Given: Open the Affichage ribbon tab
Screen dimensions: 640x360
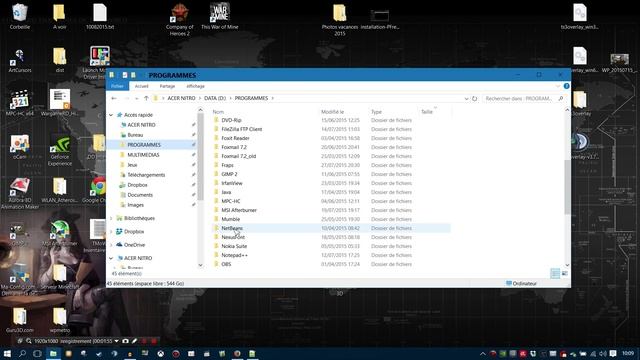Looking at the screenshot, I should tap(196, 86).
